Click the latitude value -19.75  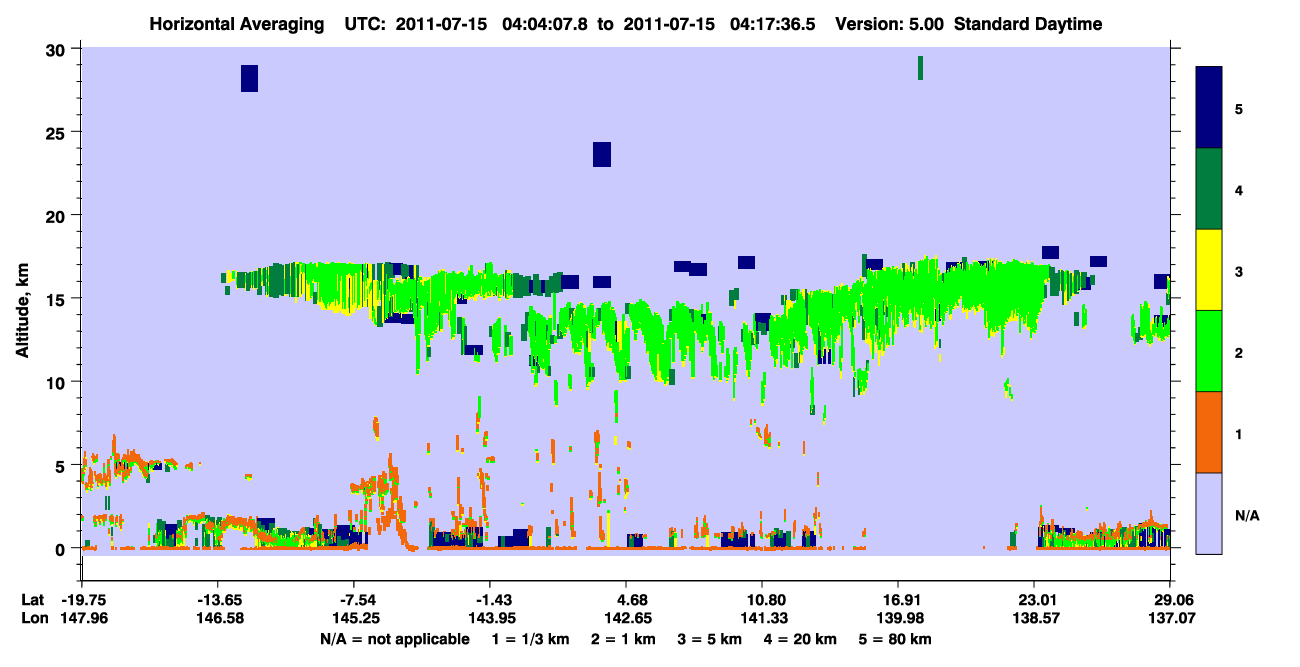pyautogui.click(x=82, y=600)
